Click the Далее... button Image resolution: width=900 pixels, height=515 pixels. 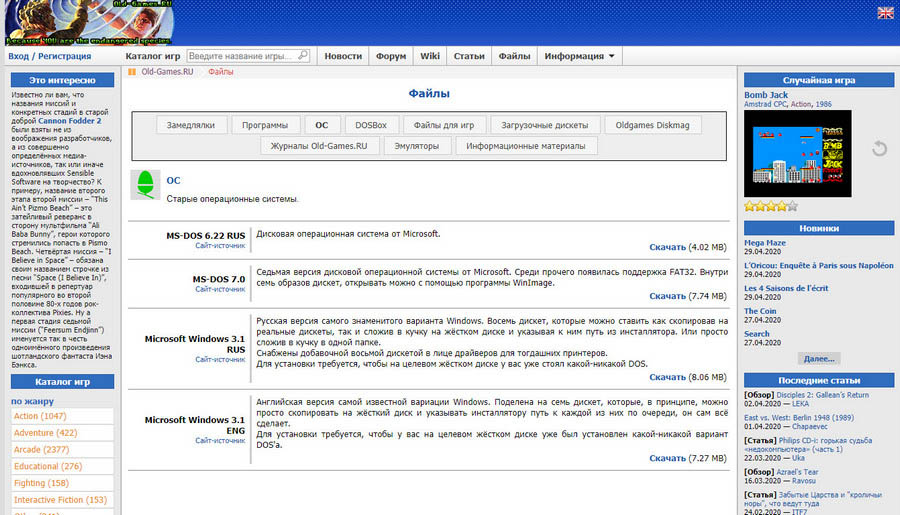[x=819, y=359]
